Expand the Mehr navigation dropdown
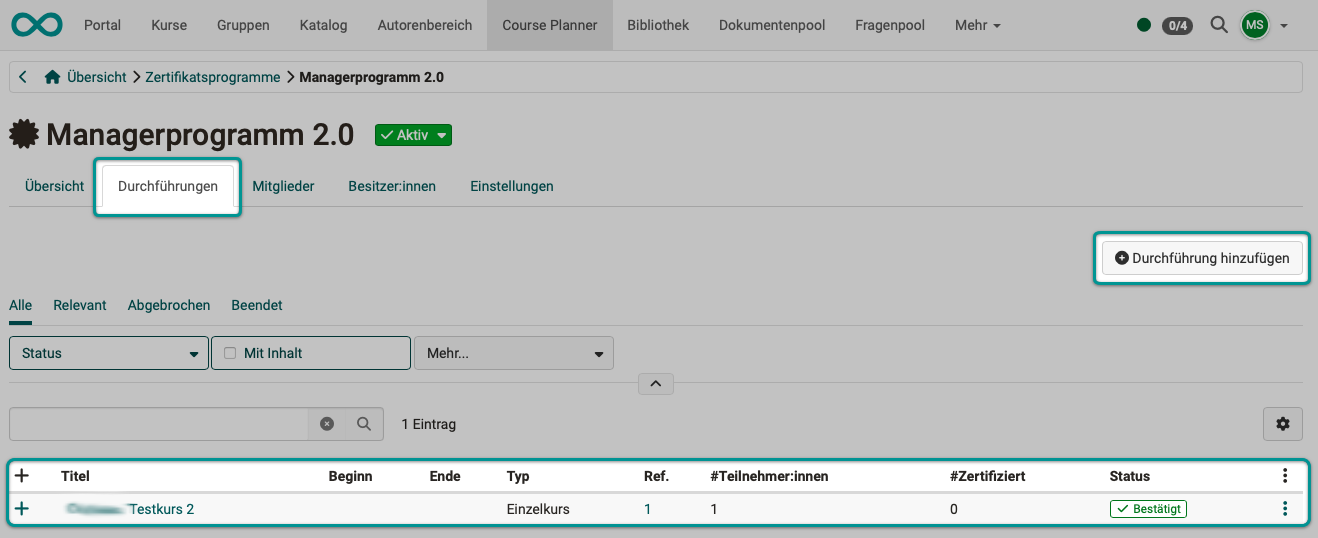The image size is (1318, 538). (x=977, y=25)
